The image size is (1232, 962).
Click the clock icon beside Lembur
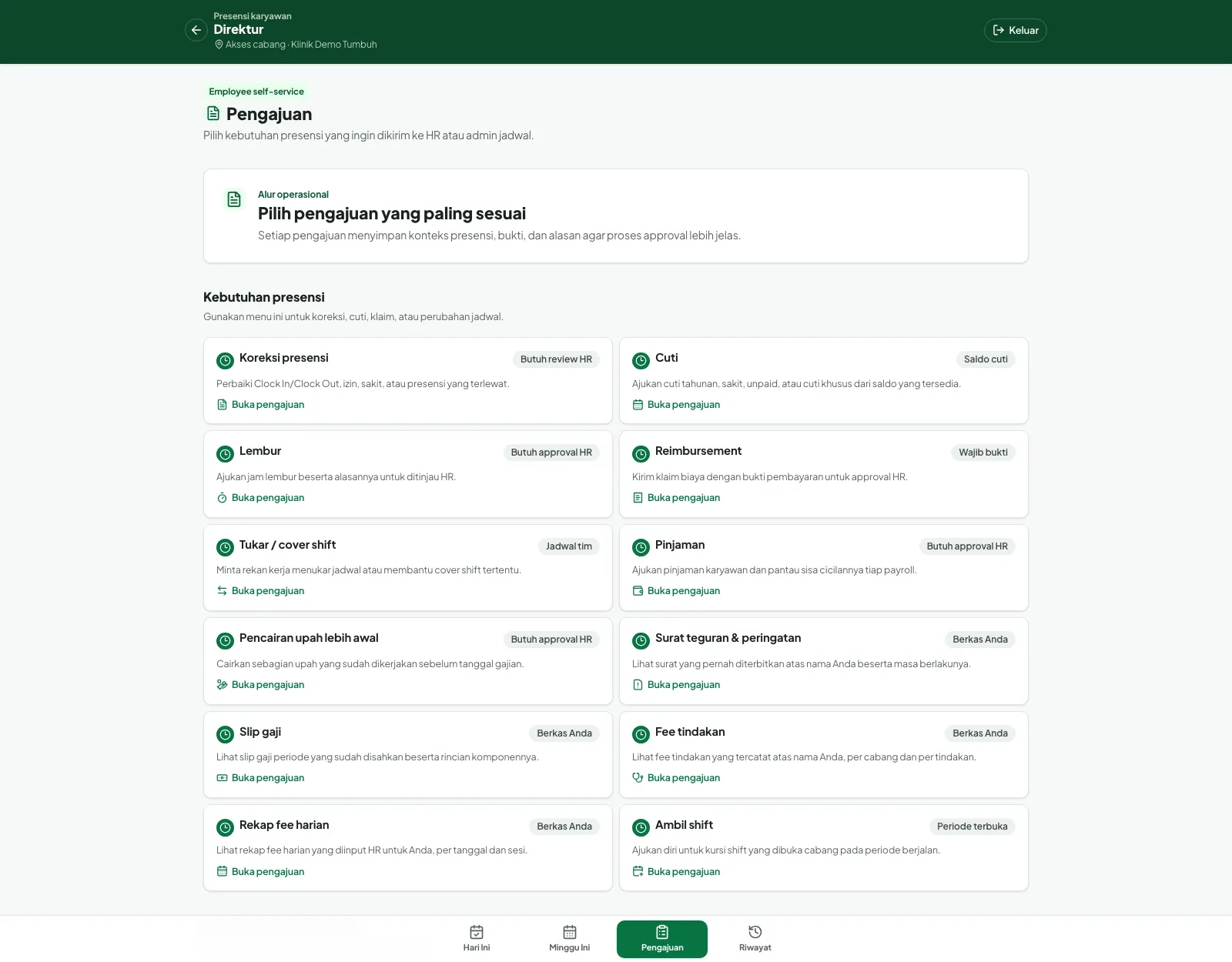pyautogui.click(x=225, y=454)
